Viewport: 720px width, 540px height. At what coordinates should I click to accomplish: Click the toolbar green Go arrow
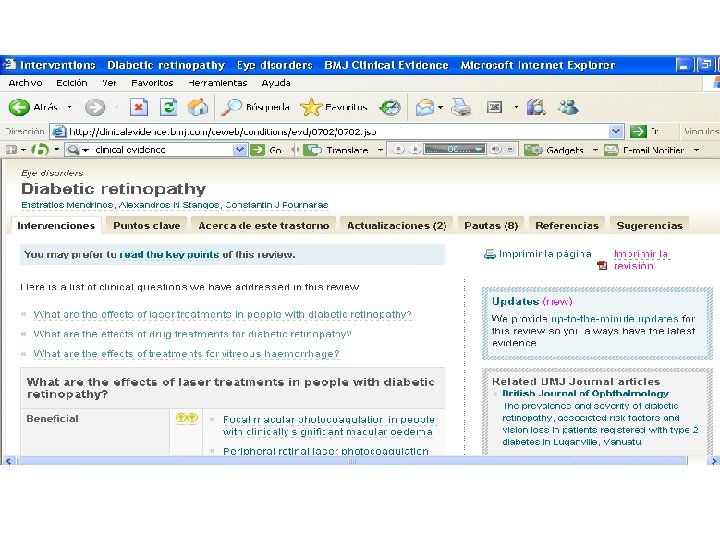(258, 150)
